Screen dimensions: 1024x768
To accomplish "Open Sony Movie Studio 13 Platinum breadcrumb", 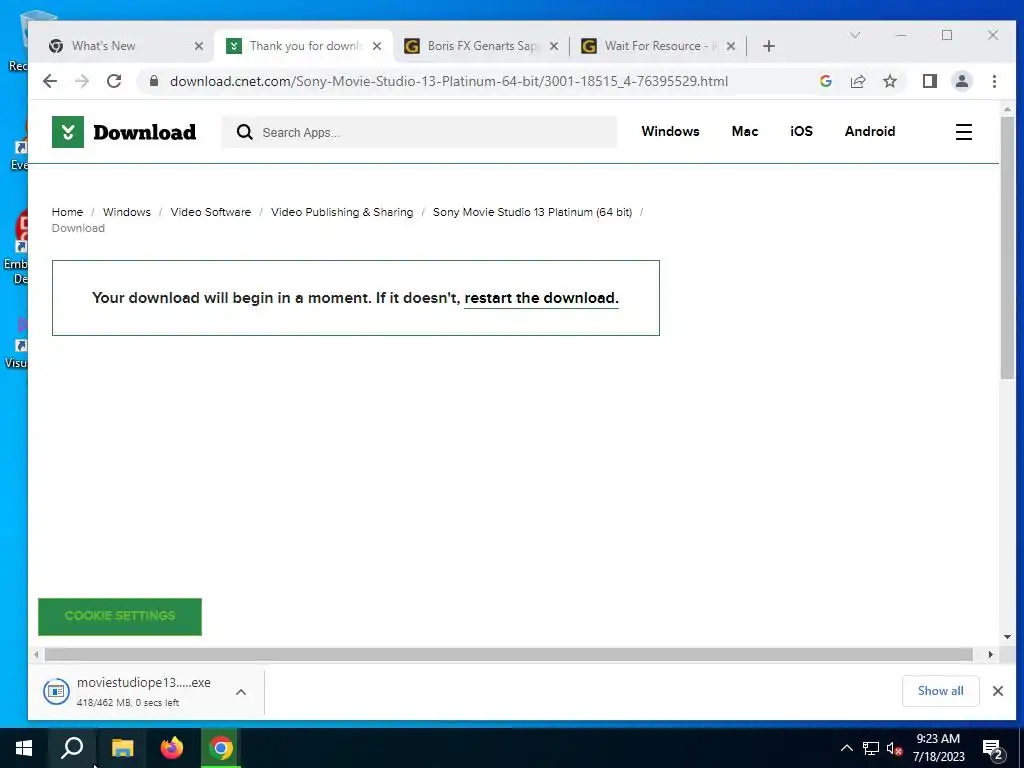I will (x=532, y=212).
